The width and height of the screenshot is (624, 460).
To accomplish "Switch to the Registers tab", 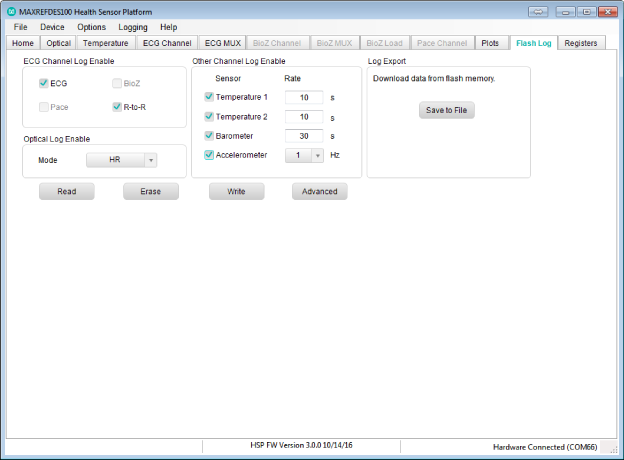I will click(x=581, y=43).
